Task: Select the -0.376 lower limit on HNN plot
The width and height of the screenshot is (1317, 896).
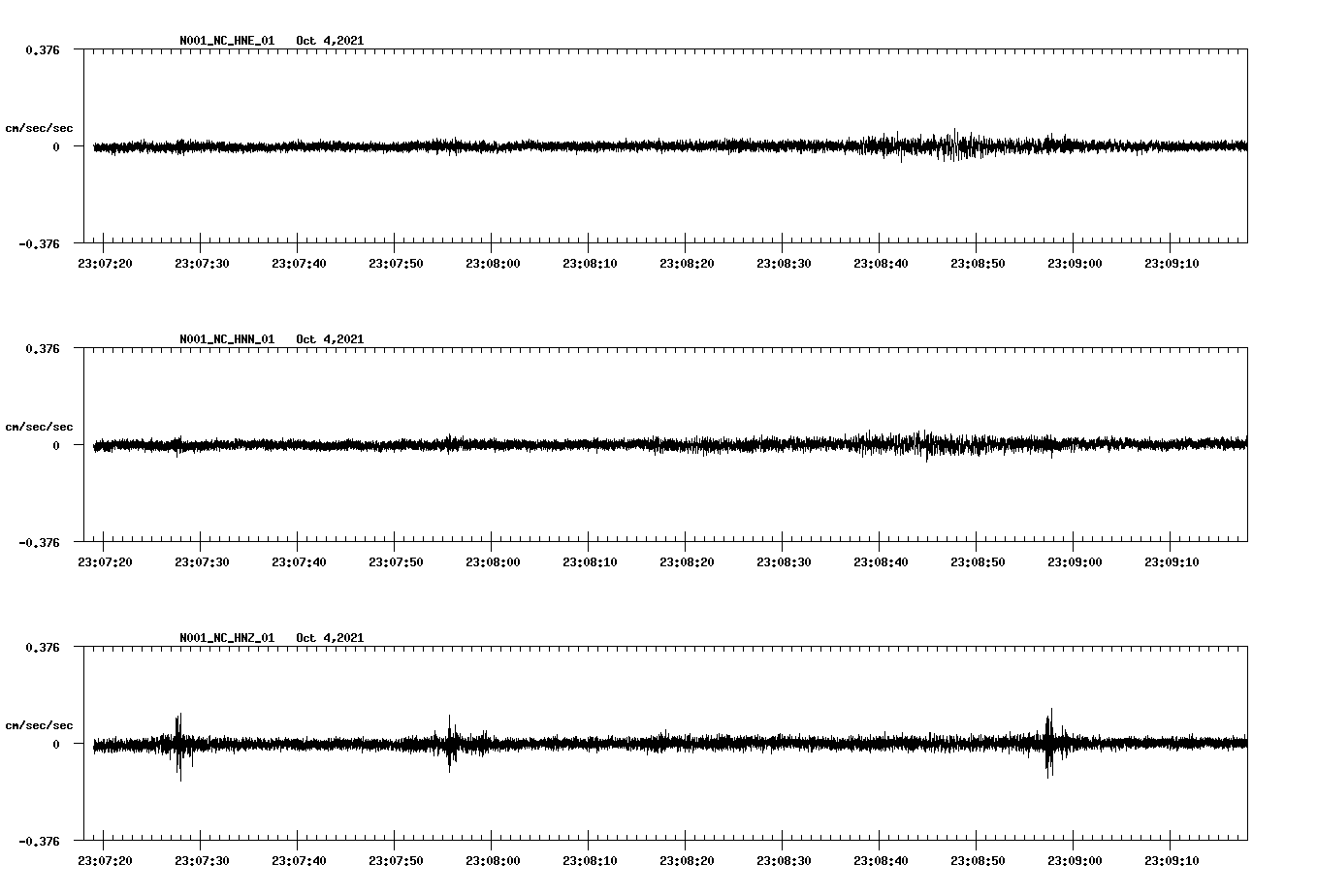Action: point(39,542)
